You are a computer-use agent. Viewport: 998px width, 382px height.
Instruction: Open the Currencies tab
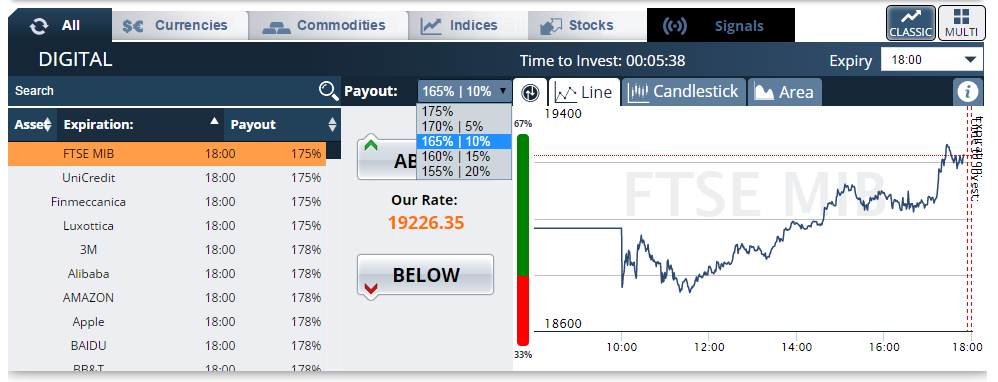(179, 25)
